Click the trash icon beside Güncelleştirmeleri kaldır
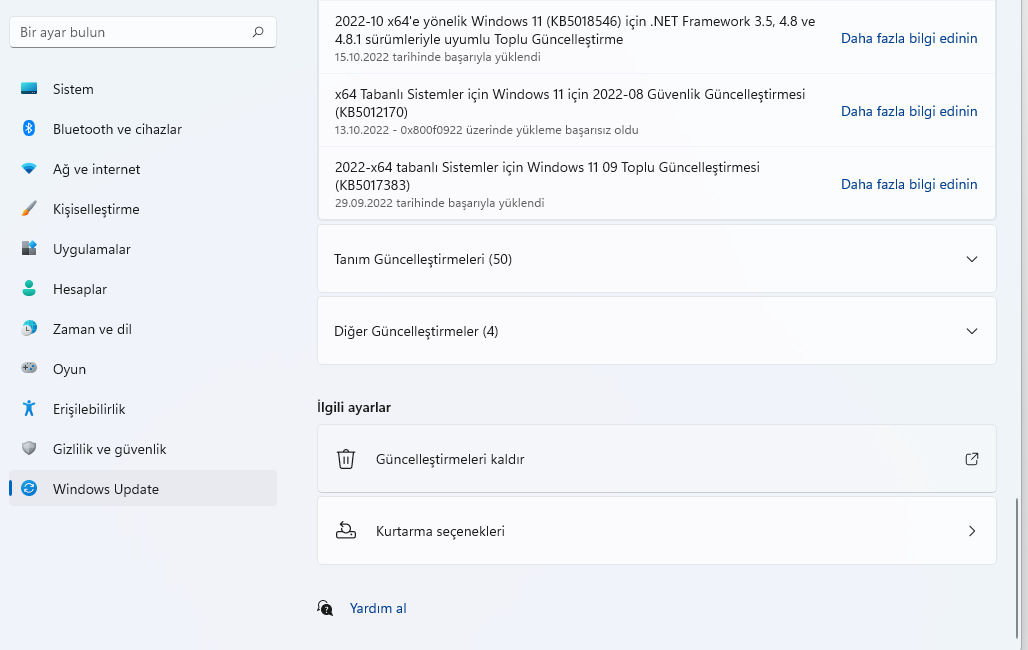1028x650 pixels. [x=346, y=459]
